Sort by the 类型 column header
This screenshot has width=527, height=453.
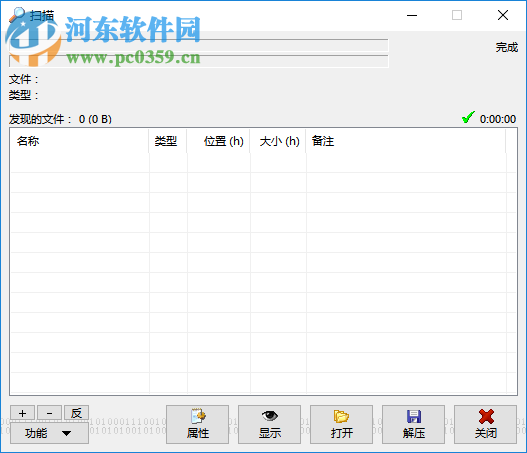pos(168,141)
